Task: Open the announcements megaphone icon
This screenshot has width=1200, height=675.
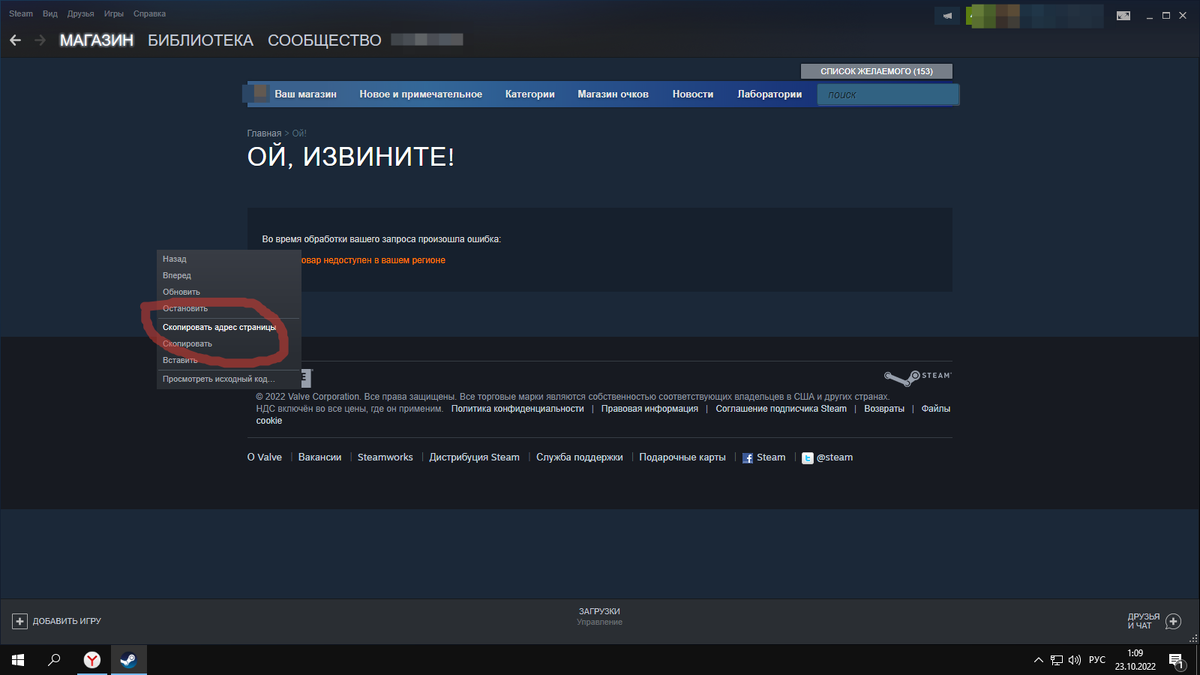Action: 946,15
